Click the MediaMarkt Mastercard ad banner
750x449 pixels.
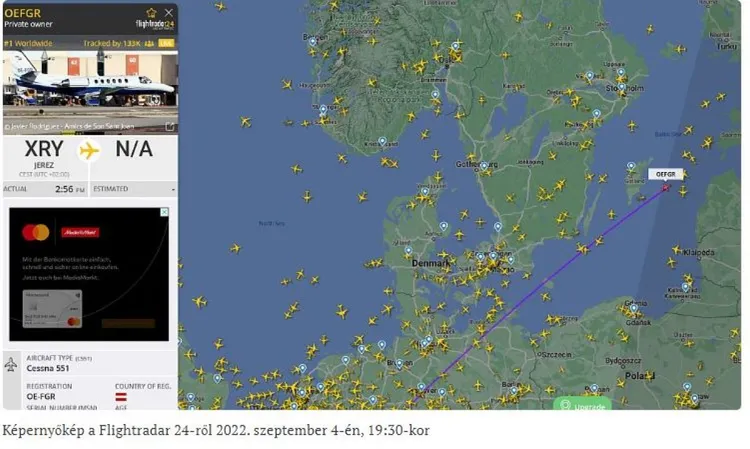pyautogui.click(x=89, y=275)
